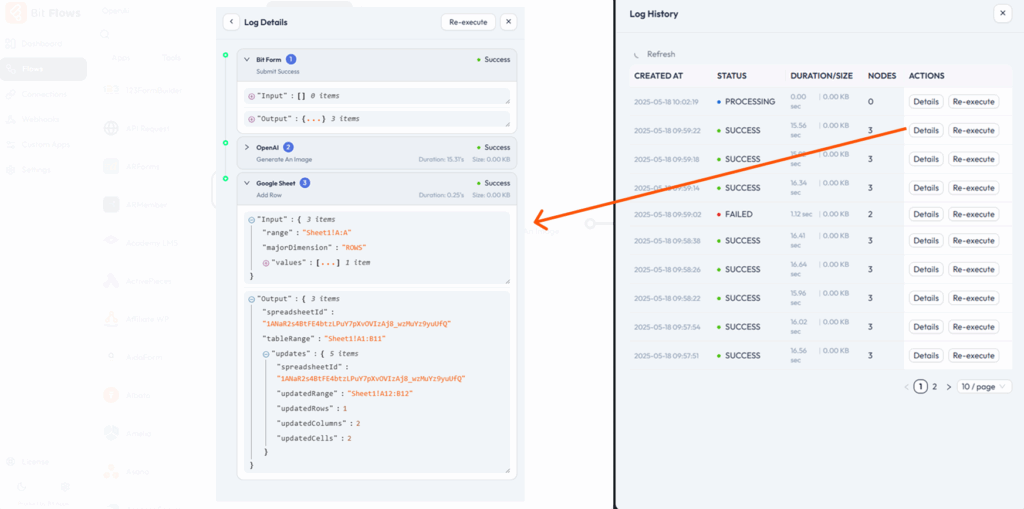Go to page 2 of log history
The width and height of the screenshot is (1024, 509).
point(935,387)
